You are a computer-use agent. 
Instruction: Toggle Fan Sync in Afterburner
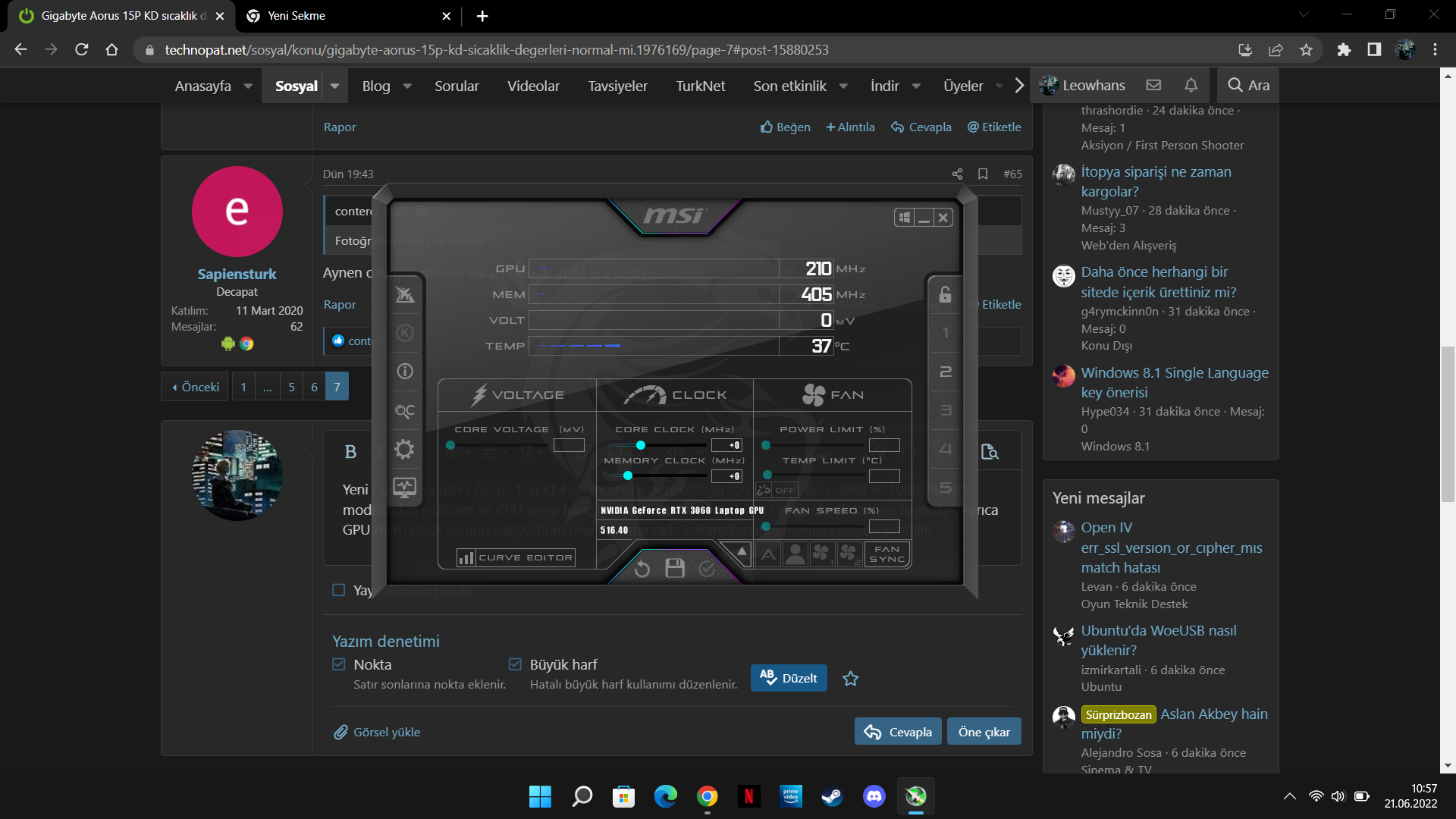pos(887,554)
